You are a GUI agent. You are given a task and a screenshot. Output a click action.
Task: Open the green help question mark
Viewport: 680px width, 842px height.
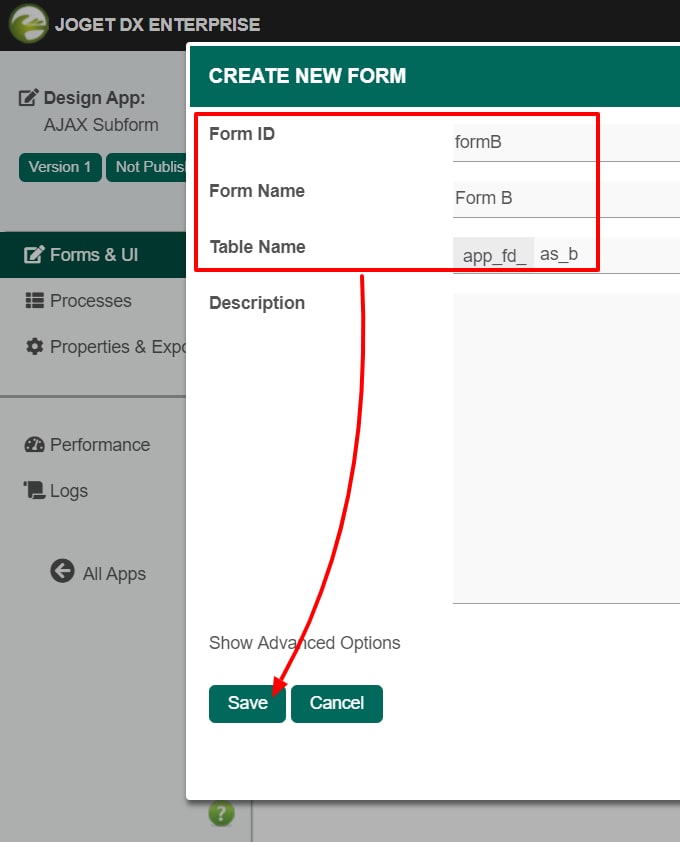pos(221,814)
